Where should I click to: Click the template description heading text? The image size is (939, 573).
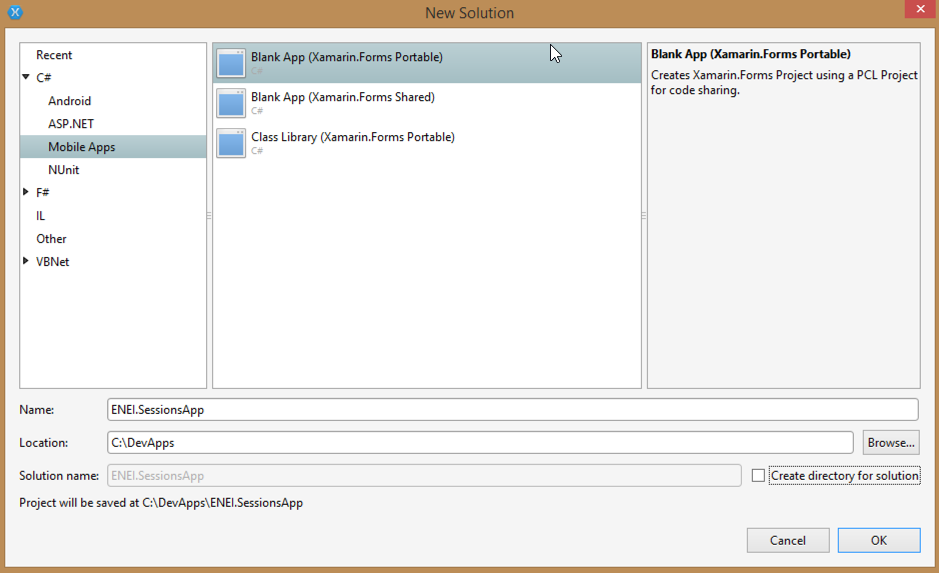pyautogui.click(x=750, y=54)
